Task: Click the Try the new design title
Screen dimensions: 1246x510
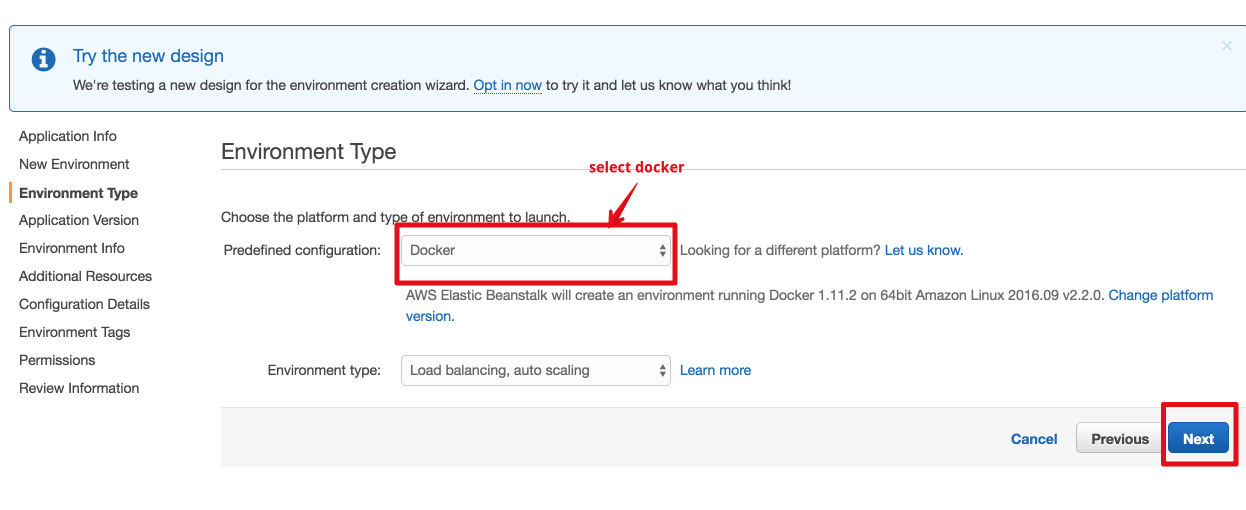Action: (148, 56)
